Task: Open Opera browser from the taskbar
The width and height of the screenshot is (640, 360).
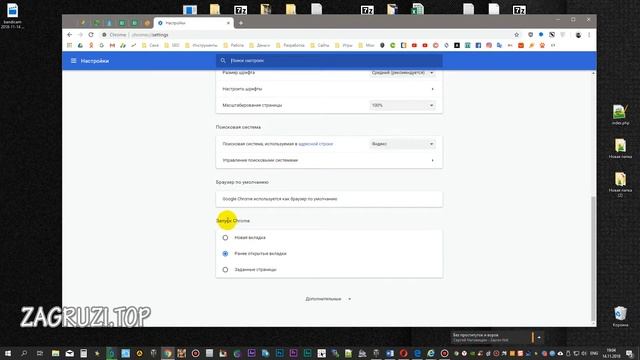Action: 403,353
